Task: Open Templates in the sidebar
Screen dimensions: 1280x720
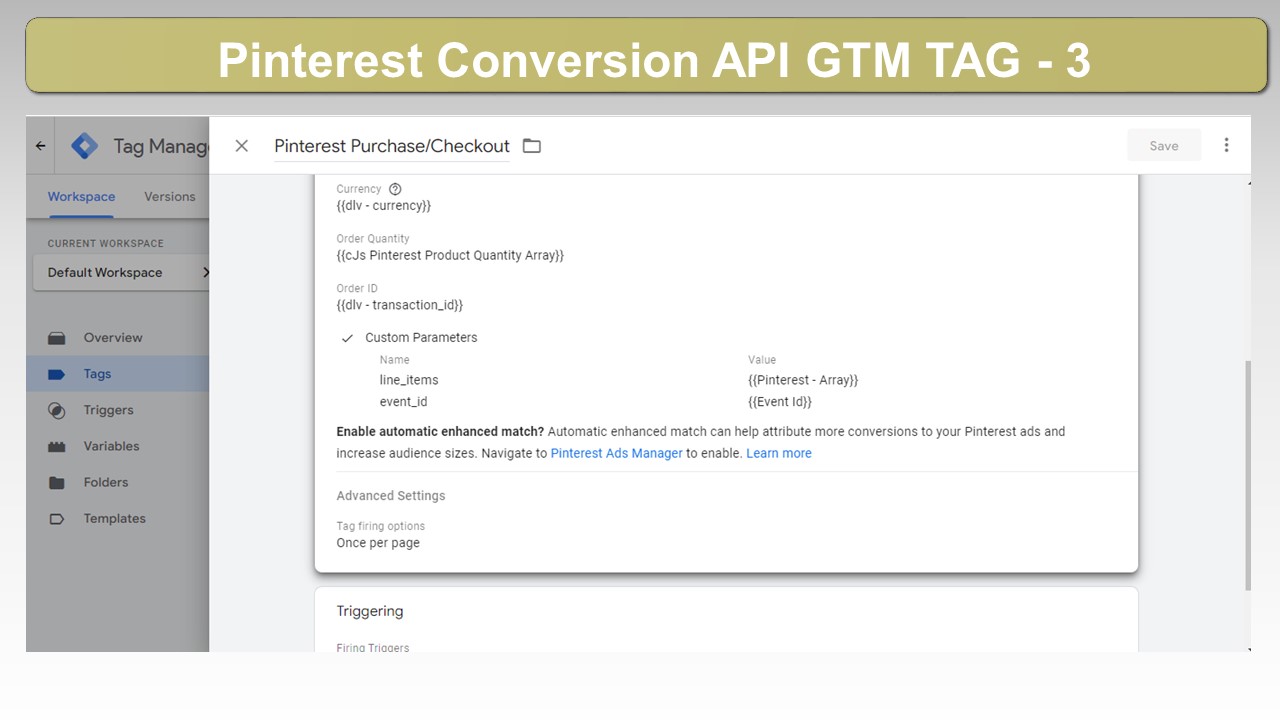Action: tap(115, 518)
